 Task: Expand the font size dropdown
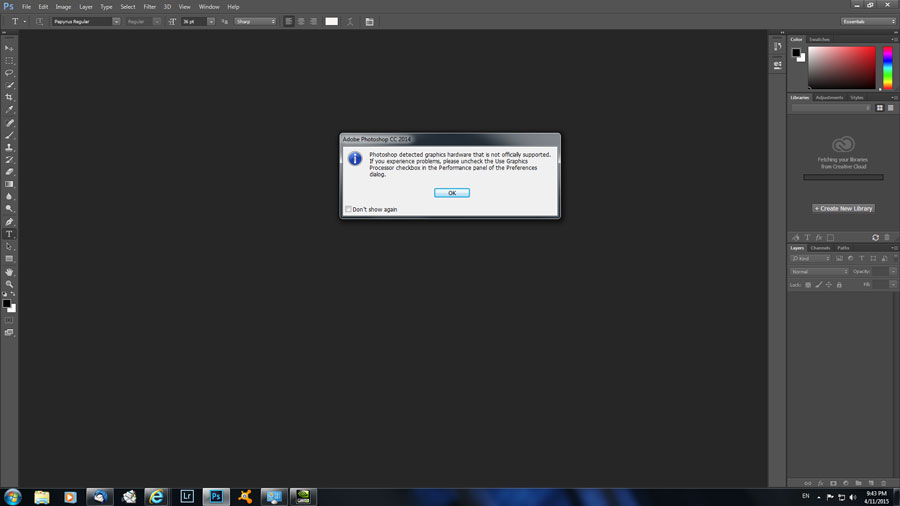(211, 21)
